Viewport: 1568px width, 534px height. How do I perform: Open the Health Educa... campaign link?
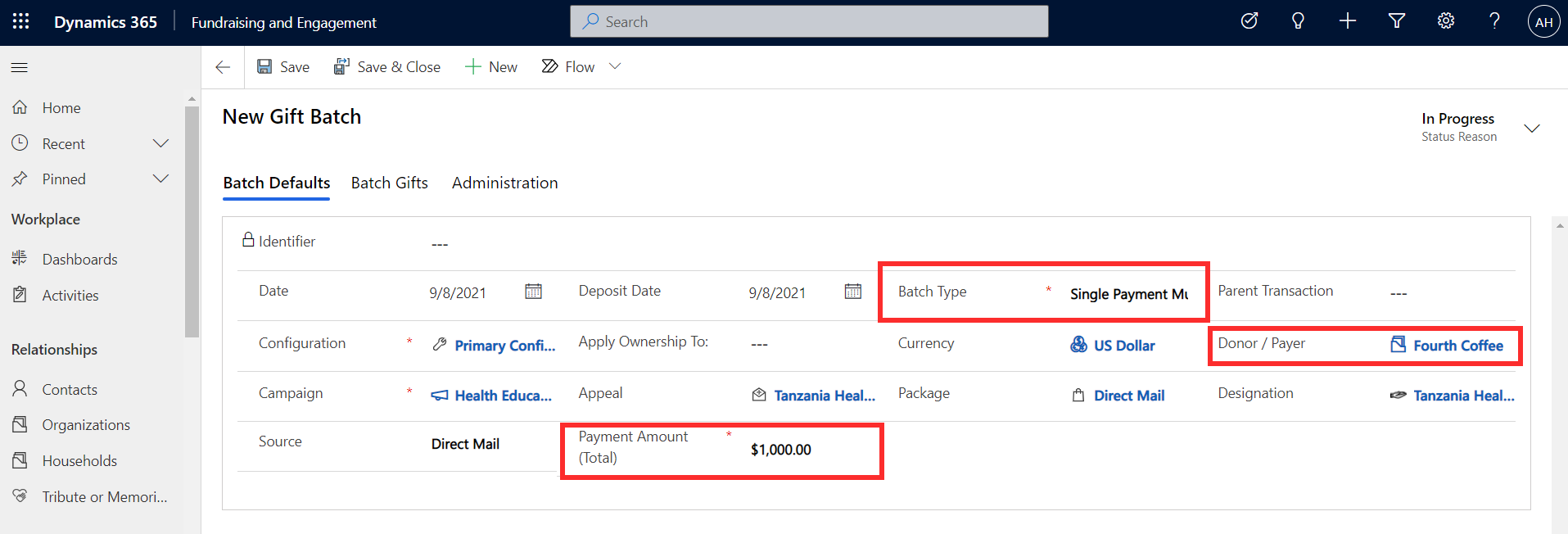coord(504,396)
